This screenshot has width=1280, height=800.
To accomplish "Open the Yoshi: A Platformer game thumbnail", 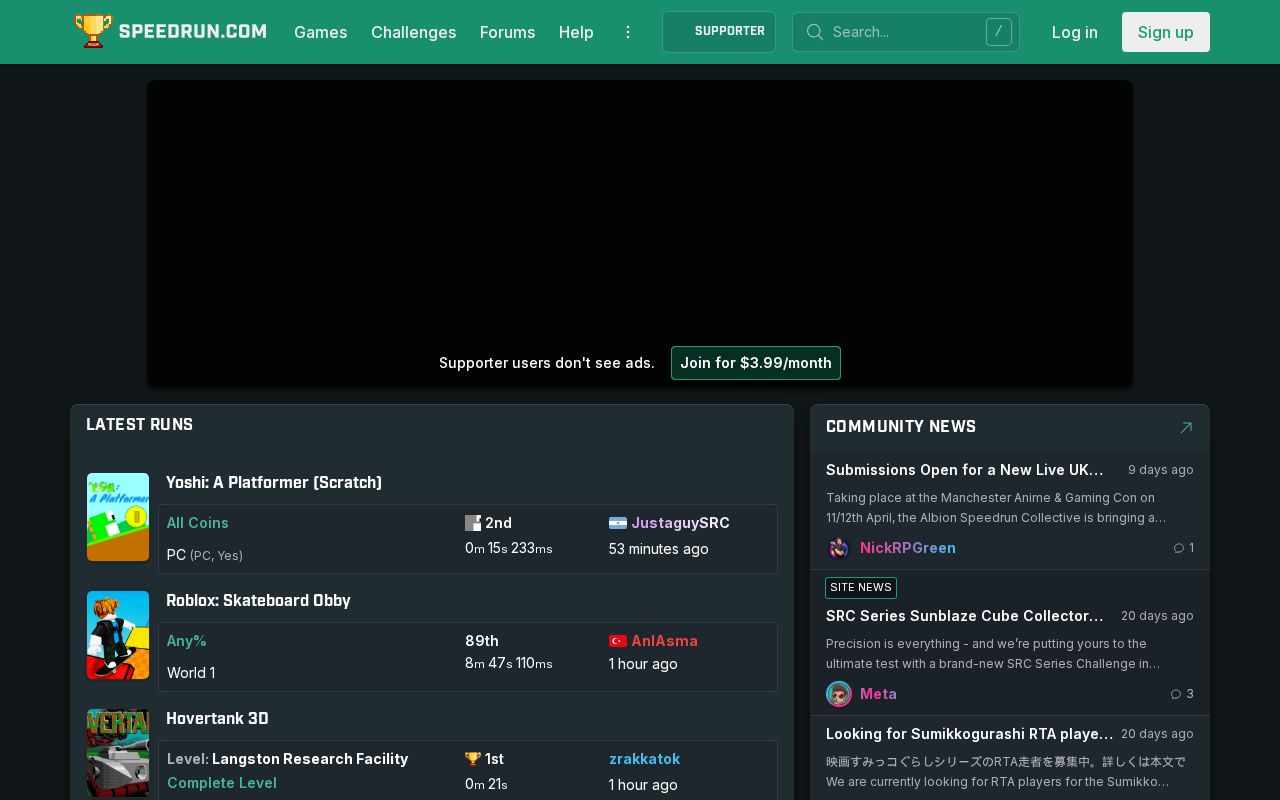I will [118, 517].
